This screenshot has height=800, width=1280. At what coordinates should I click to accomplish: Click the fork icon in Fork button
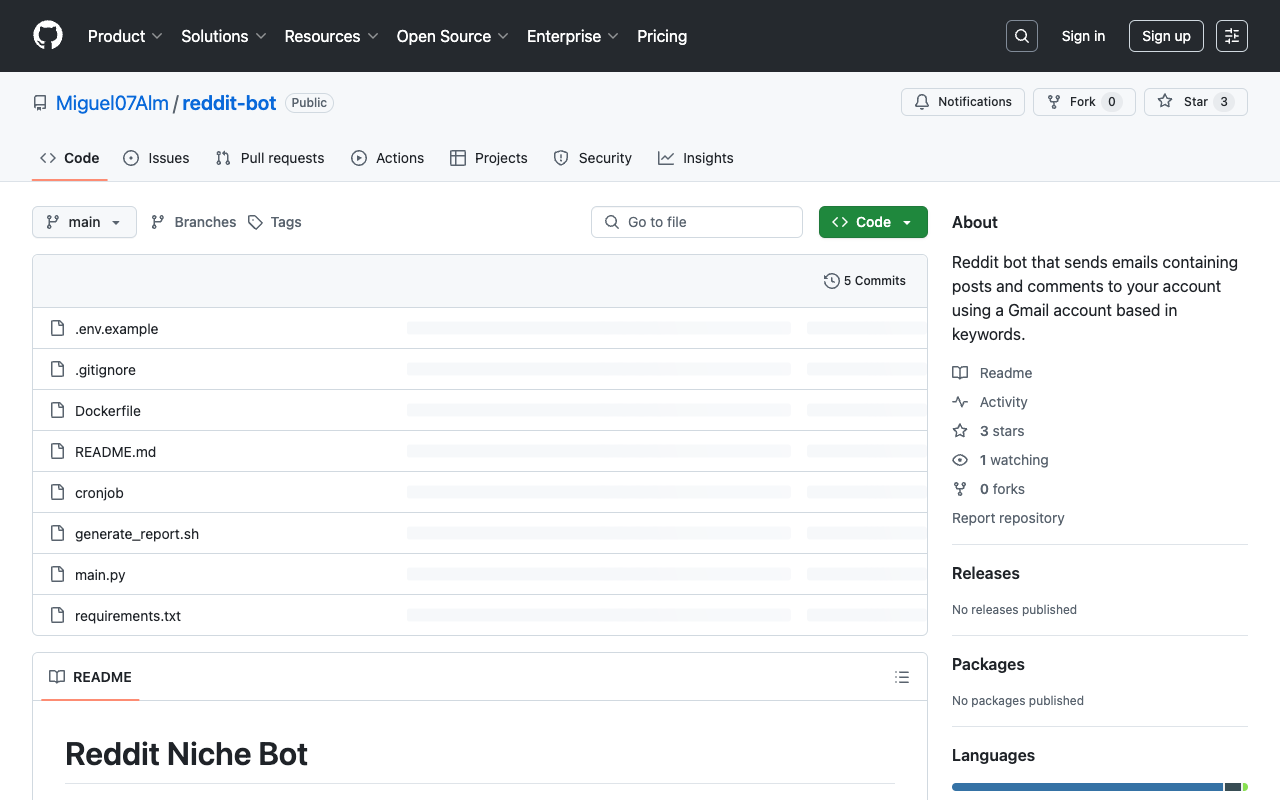(x=1054, y=102)
